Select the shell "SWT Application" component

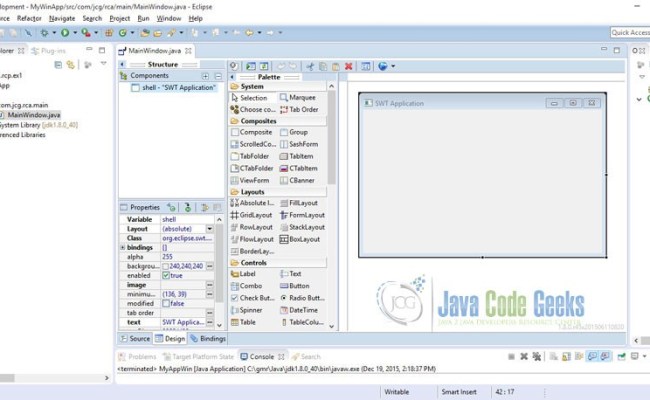(x=175, y=87)
